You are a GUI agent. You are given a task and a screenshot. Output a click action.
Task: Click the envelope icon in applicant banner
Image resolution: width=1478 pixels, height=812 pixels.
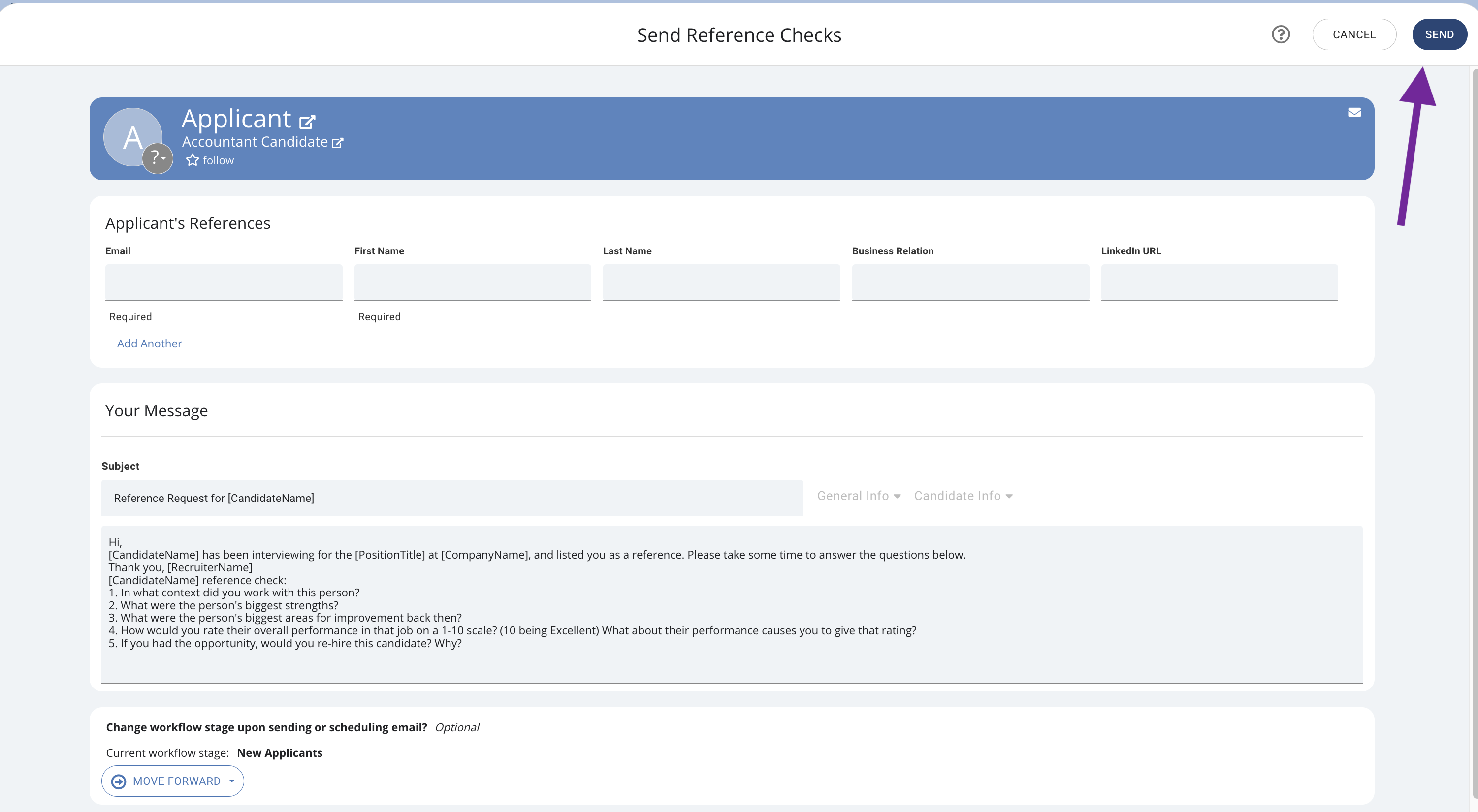1354,112
